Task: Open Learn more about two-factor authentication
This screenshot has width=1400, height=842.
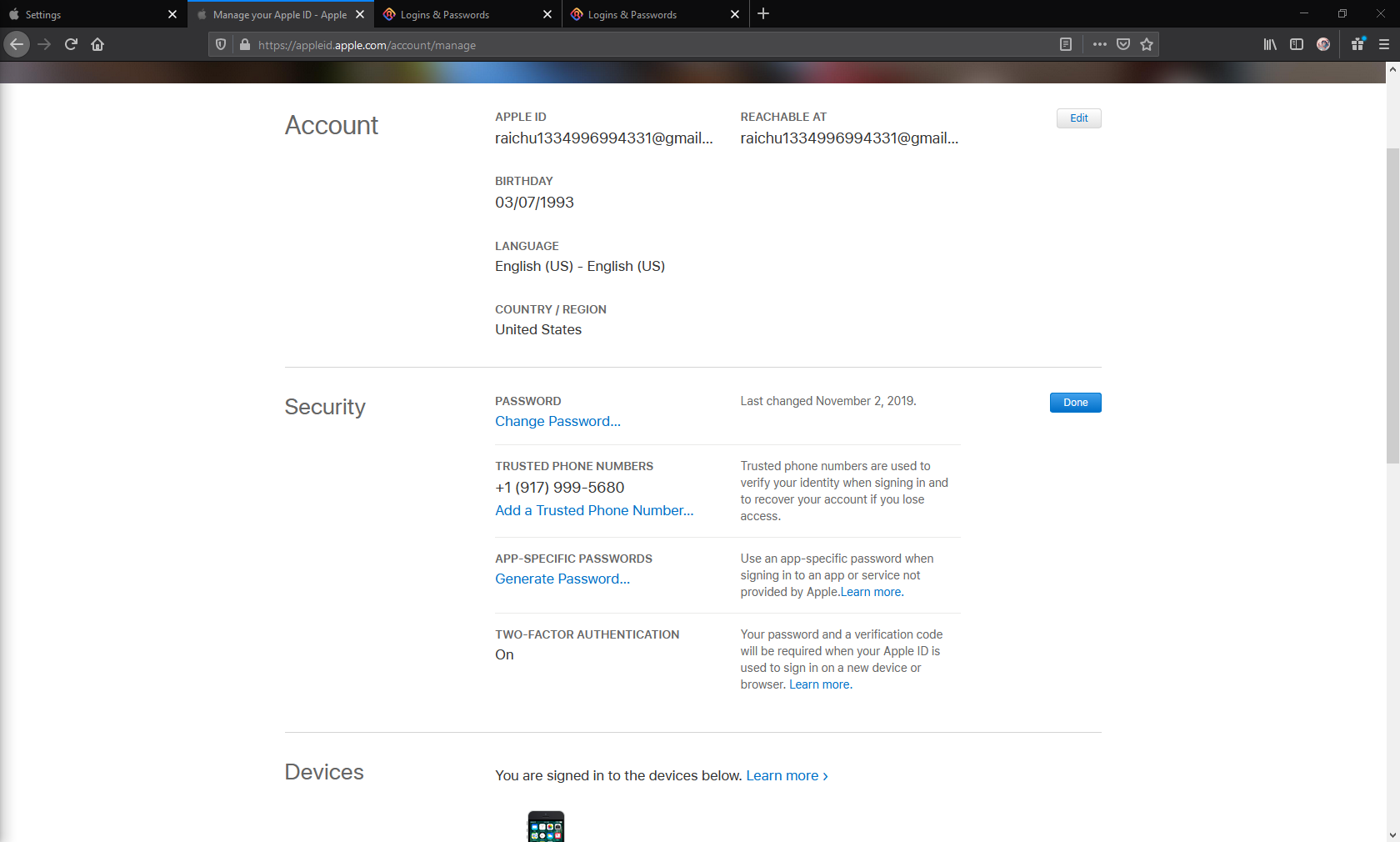Action: (x=821, y=684)
